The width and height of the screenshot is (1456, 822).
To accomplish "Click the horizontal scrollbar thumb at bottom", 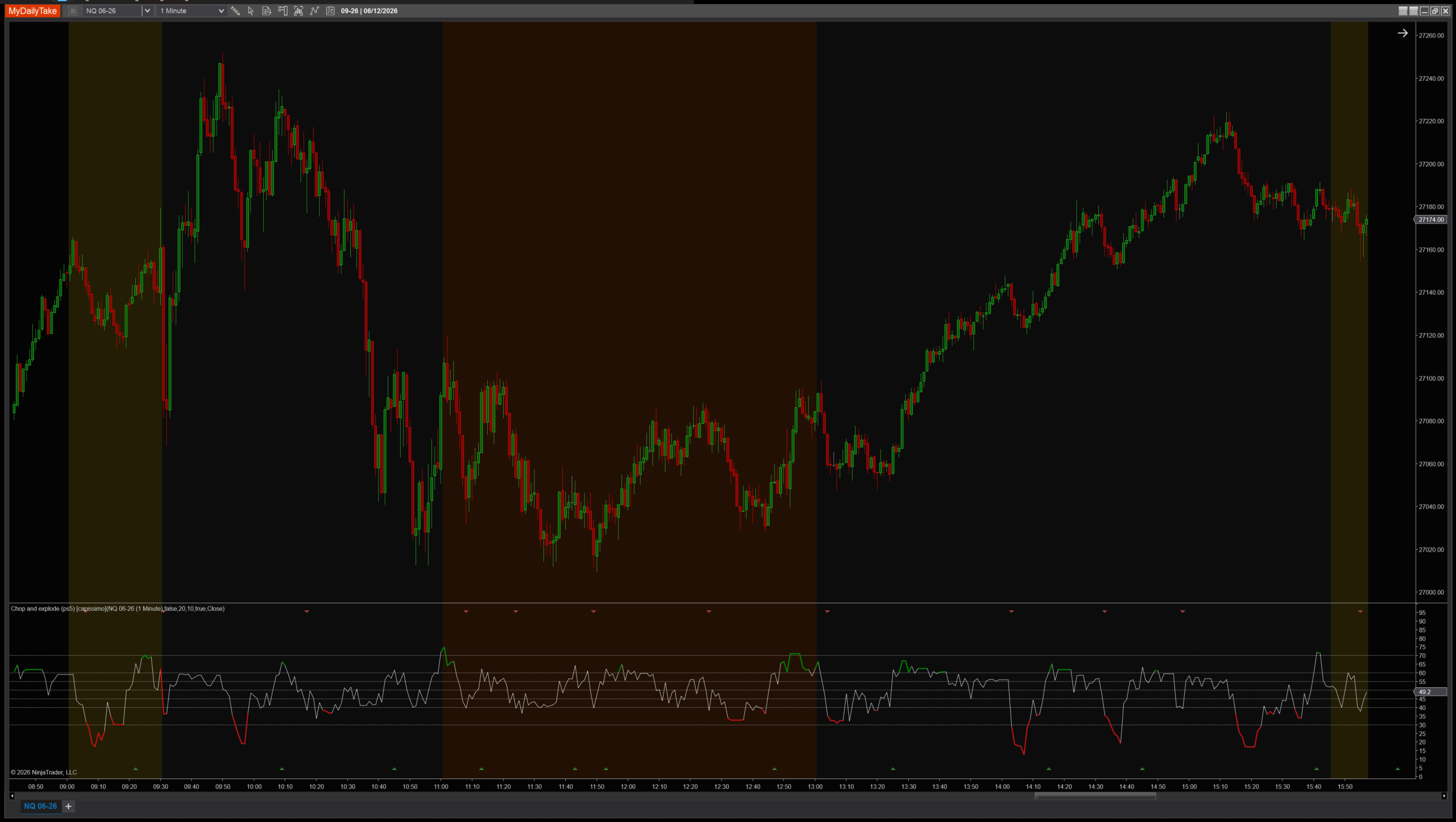I will pos(1095,796).
